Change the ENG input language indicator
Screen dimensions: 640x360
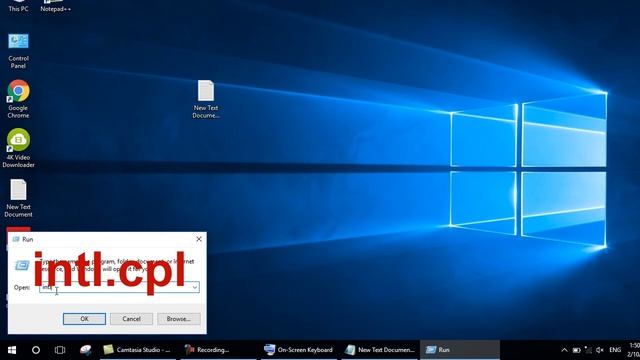(615, 350)
